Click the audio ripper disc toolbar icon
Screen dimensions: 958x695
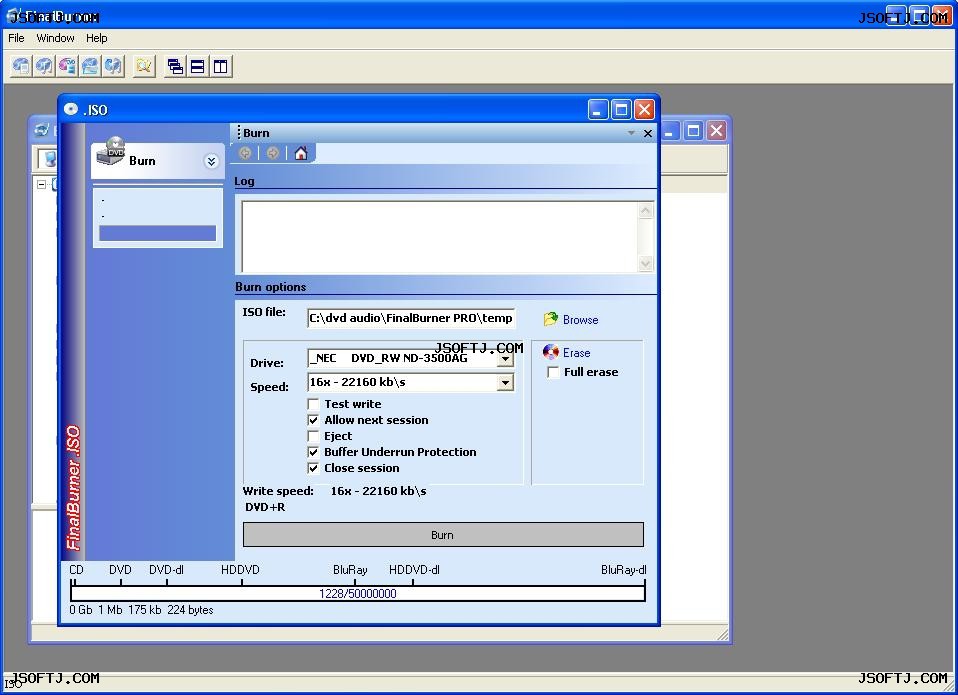point(114,66)
